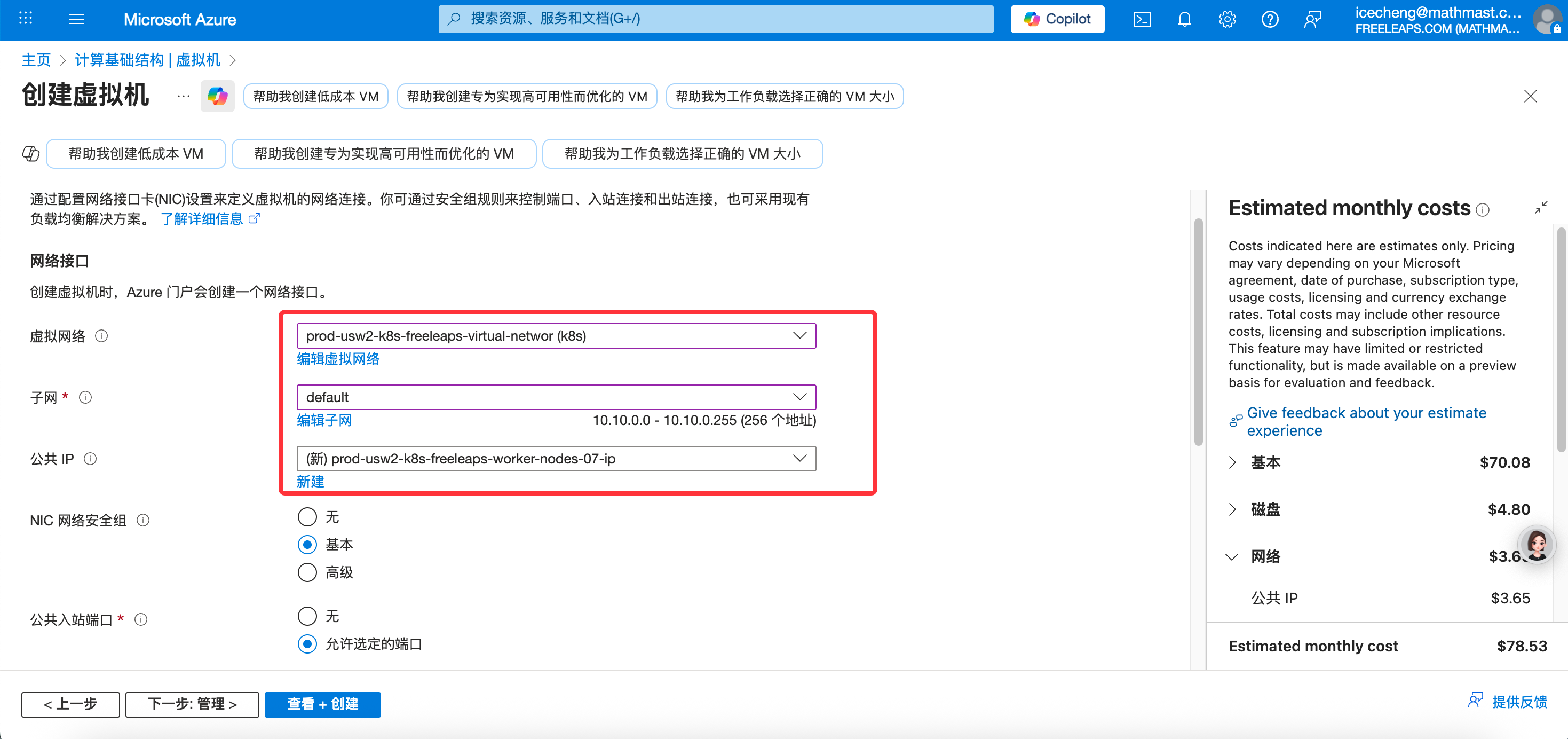
Task: Open the hamburger portal menu
Action: click(x=77, y=20)
